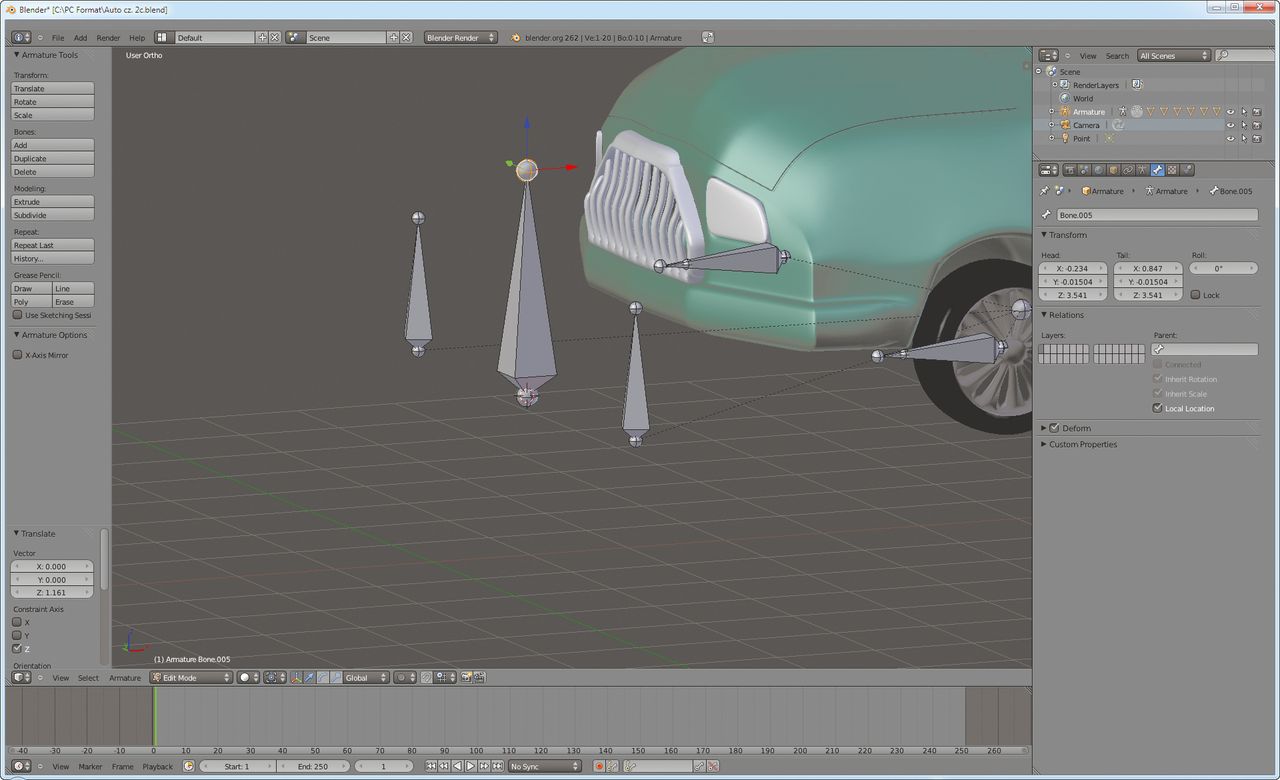Open the Object Constraints chain icon
Image resolution: width=1280 pixels, height=780 pixels.
1128,170
